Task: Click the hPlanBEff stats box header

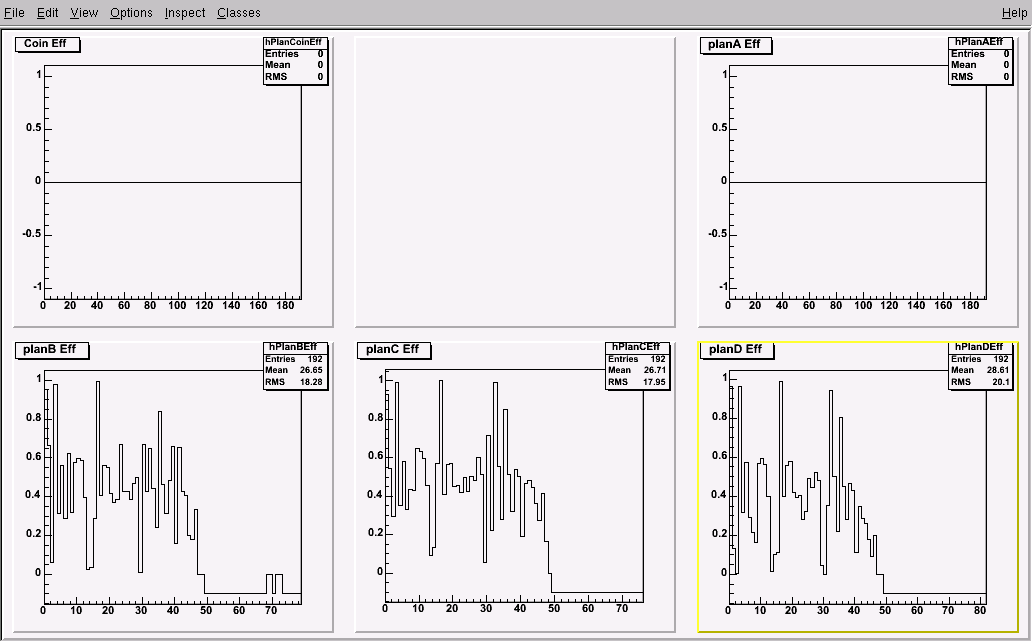Action: [294, 347]
